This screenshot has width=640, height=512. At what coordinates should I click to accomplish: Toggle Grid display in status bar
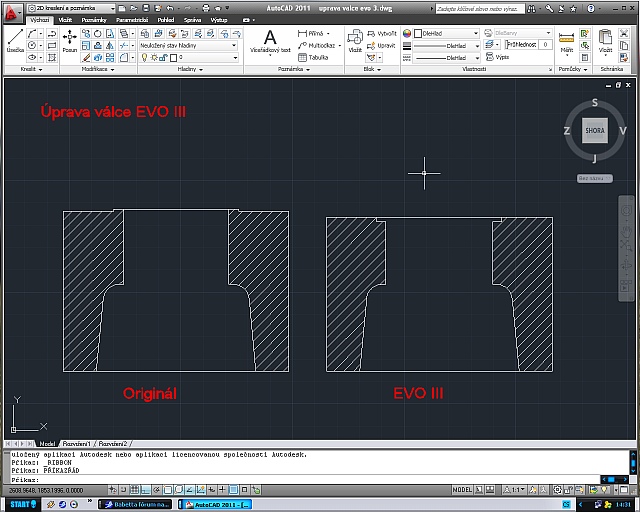[x=134, y=490]
